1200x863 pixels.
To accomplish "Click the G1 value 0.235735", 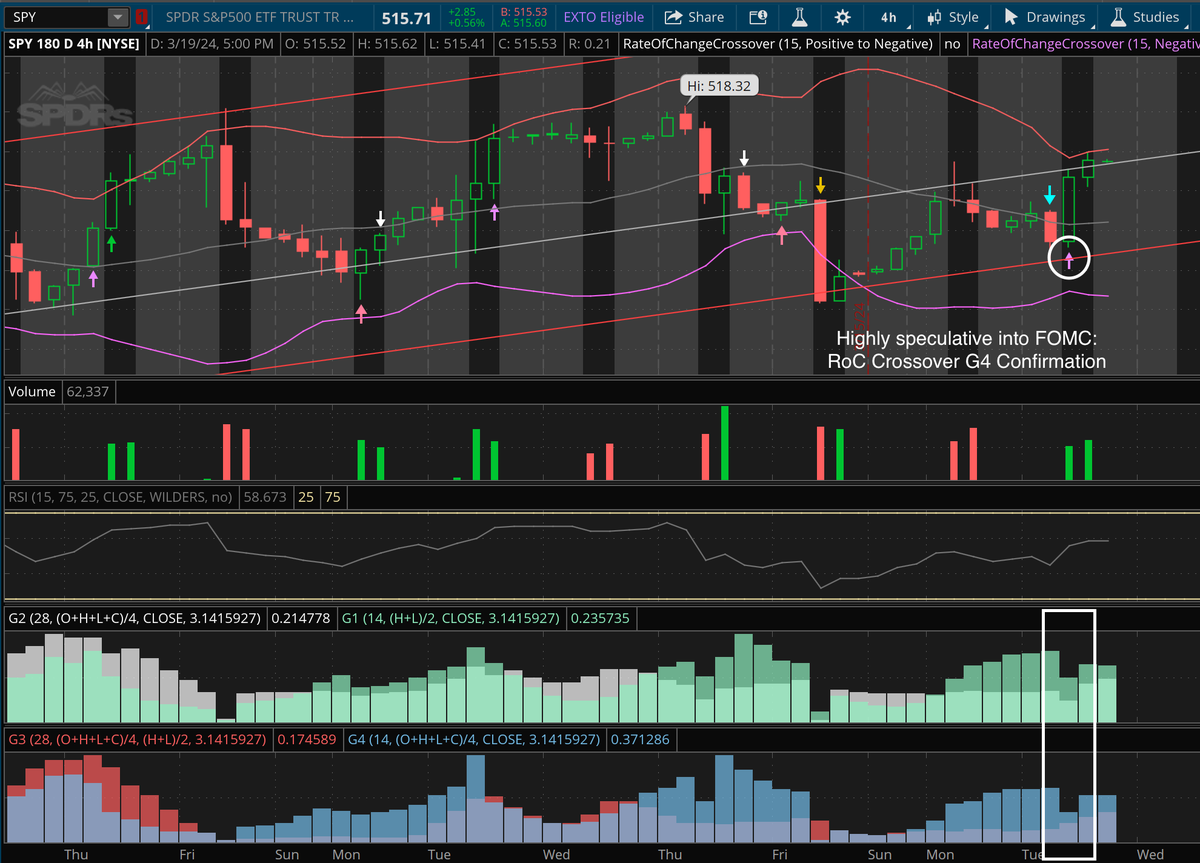I will click(x=602, y=618).
